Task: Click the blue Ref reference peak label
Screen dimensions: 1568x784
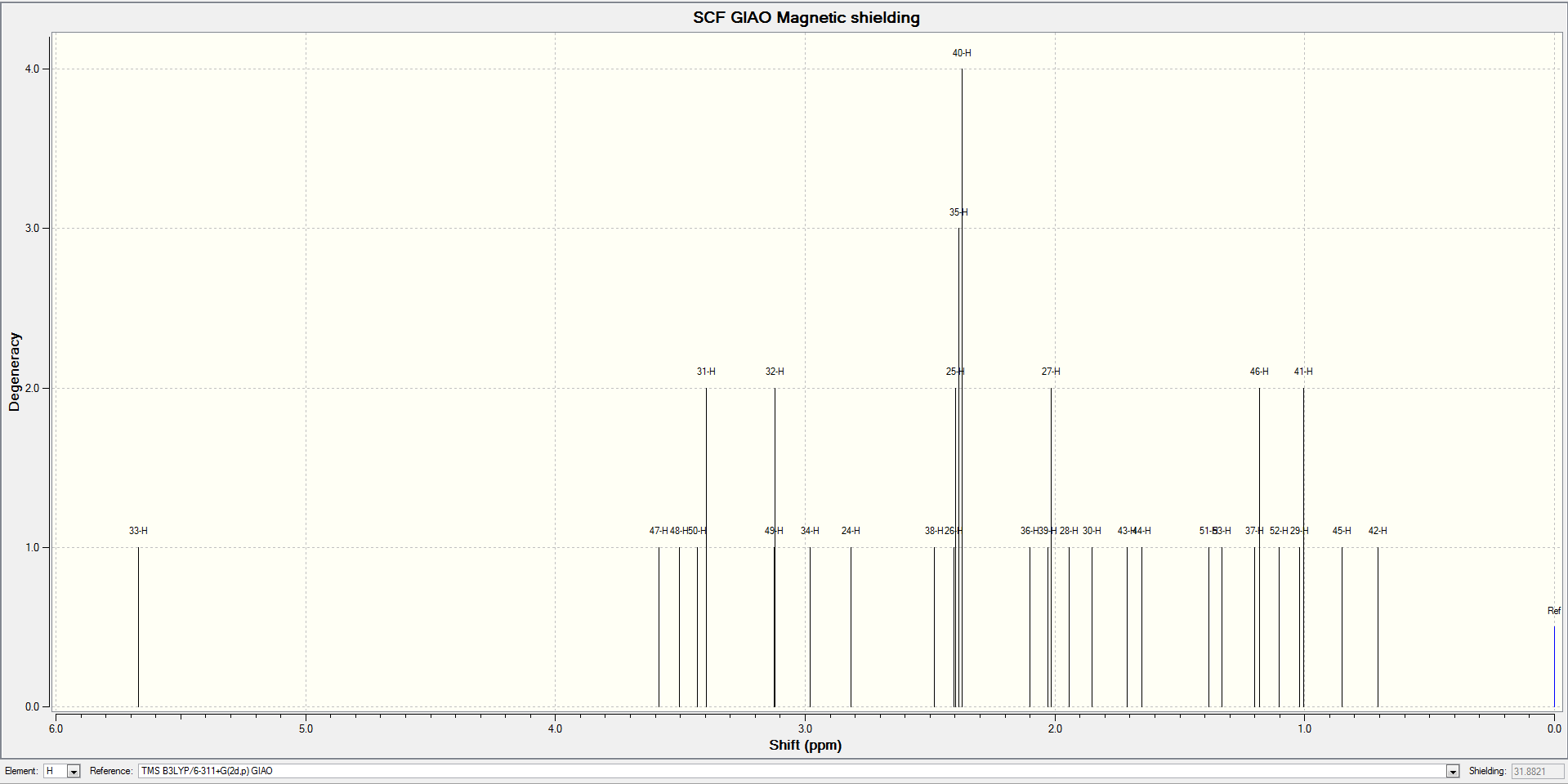Action: click(x=1554, y=611)
